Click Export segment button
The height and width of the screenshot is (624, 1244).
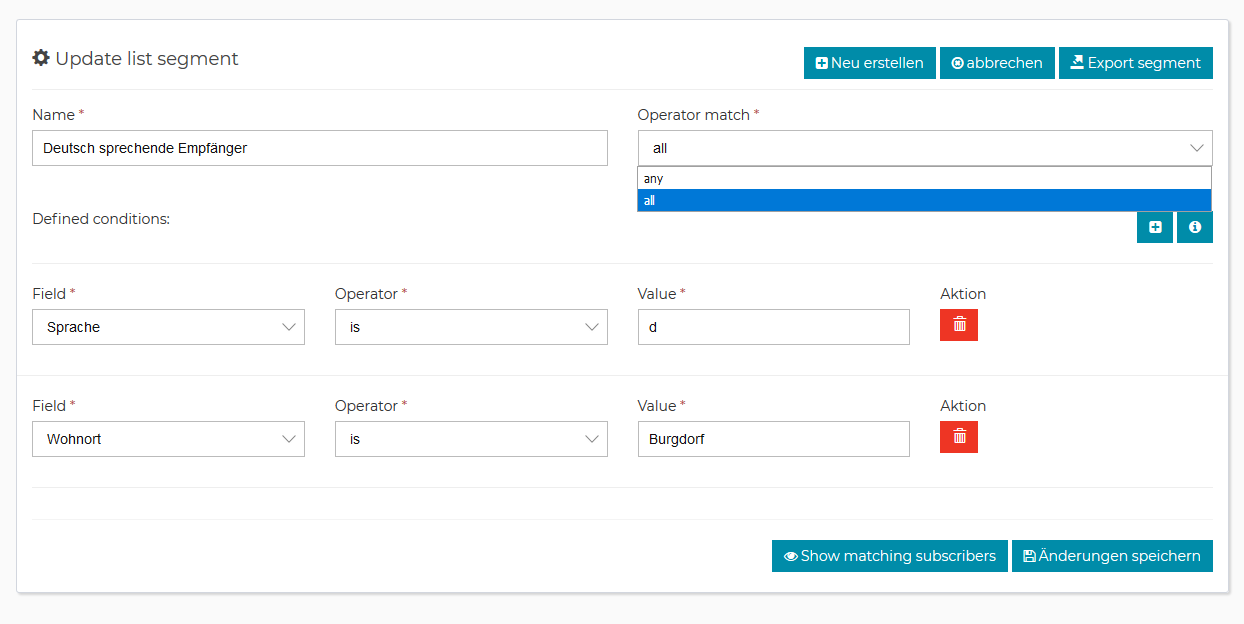(x=1135, y=63)
